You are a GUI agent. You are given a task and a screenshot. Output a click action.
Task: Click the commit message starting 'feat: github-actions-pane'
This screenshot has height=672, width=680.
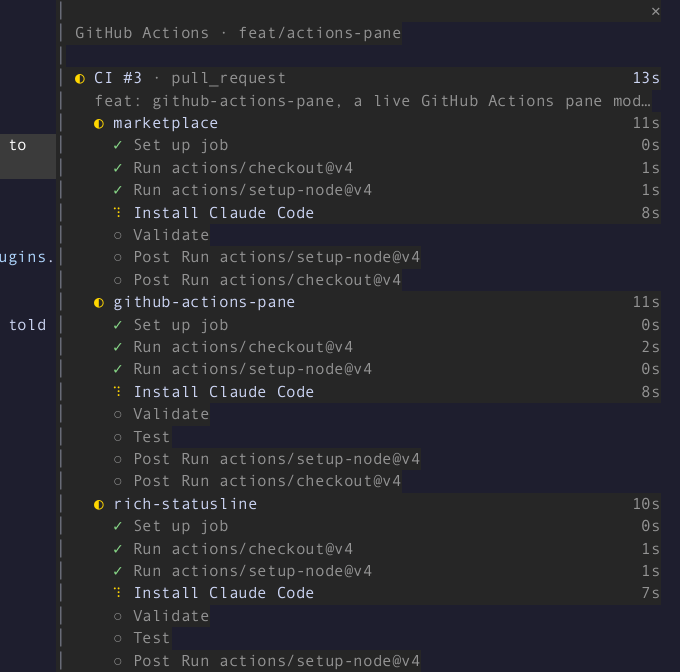[373, 101]
